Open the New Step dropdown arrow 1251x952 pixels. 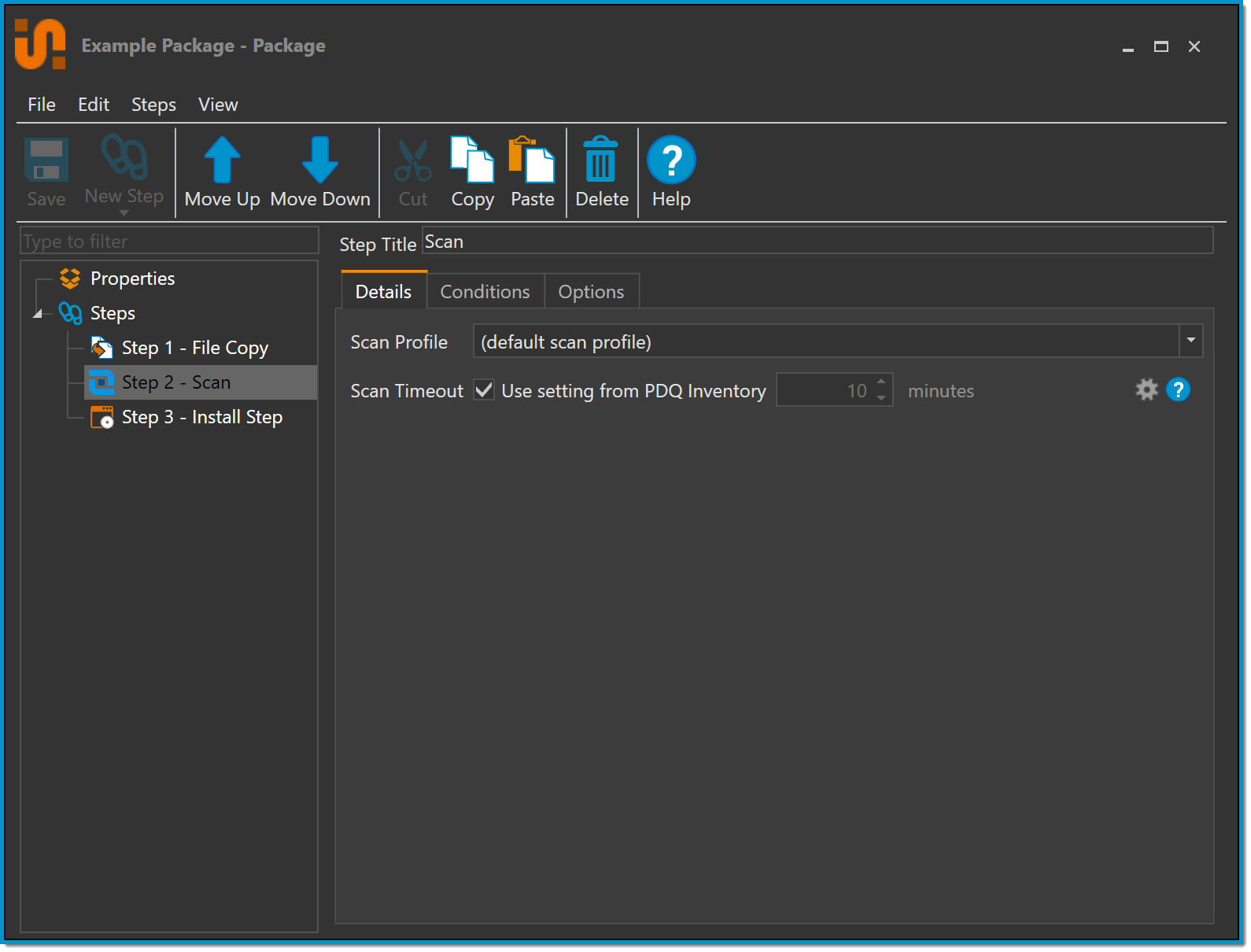(x=124, y=213)
